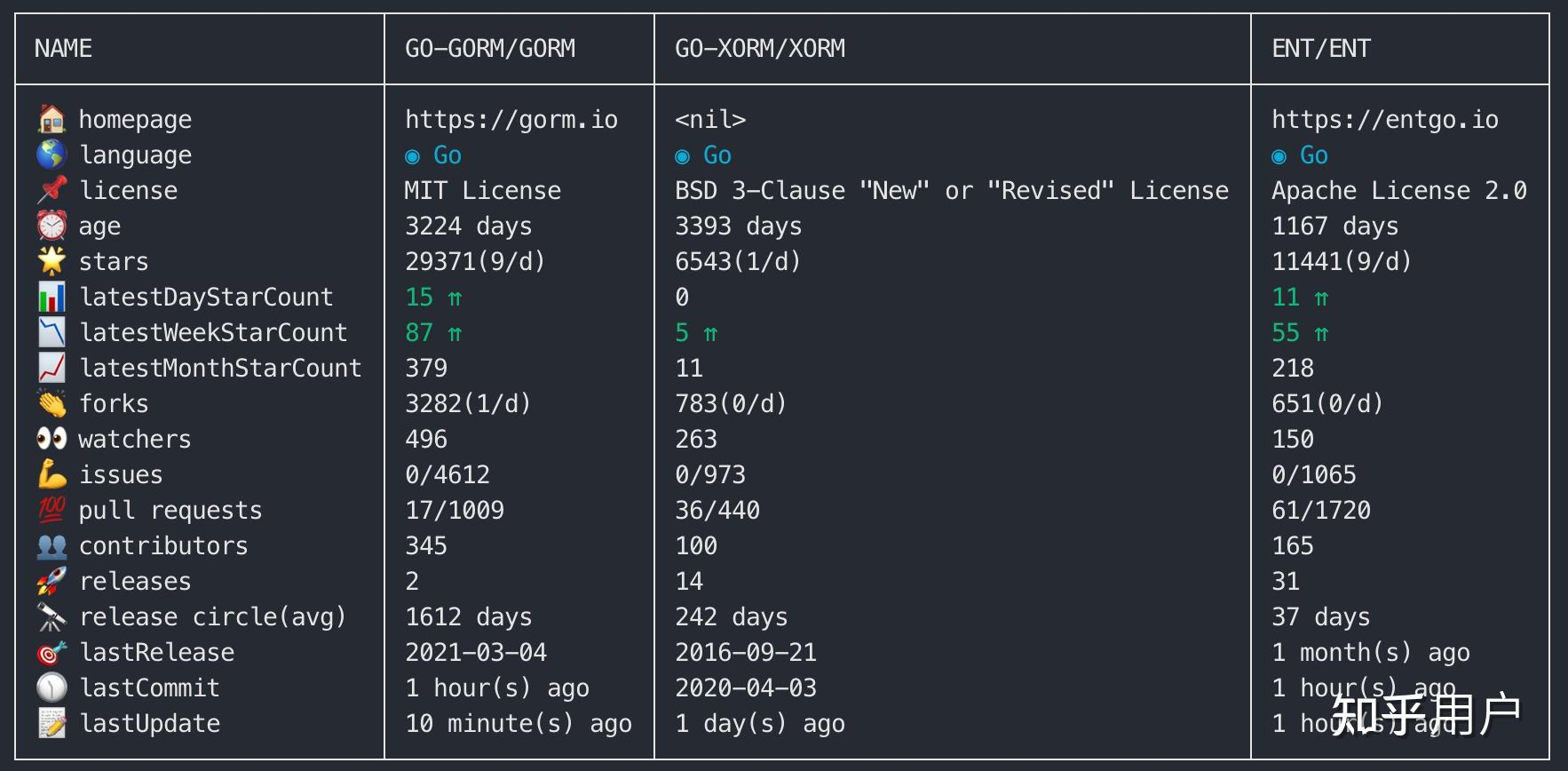Viewport: 1568px width, 771px height.
Task: Click the star icon beside stars
Action: click(x=51, y=261)
